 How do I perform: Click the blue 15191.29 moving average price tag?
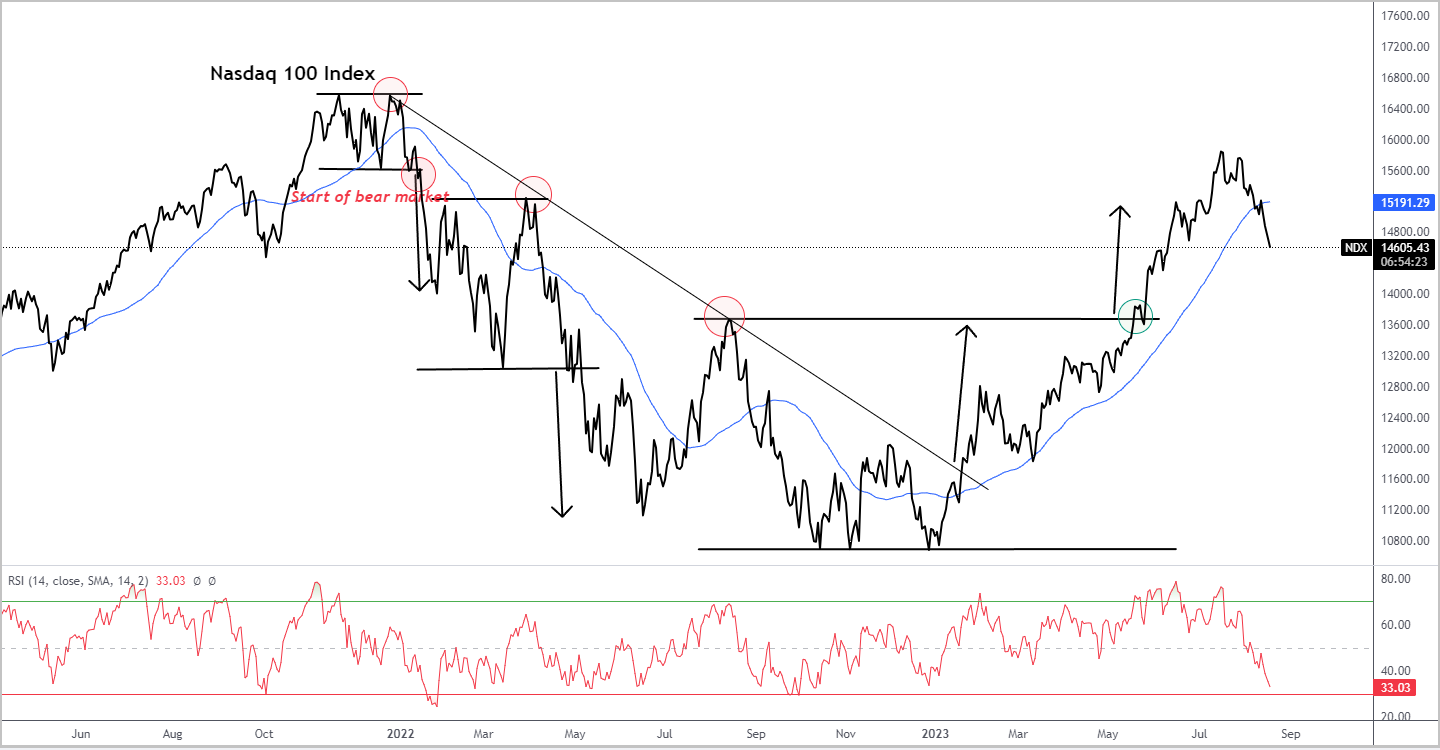[1405, 202]
